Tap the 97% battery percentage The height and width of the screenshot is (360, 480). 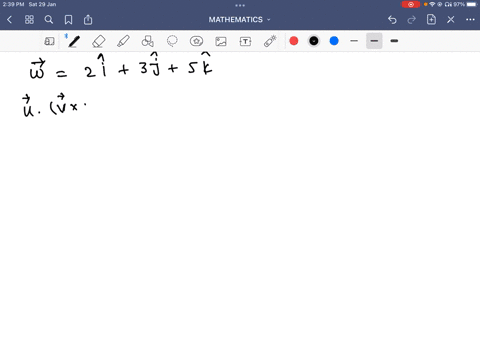point(459,4)
